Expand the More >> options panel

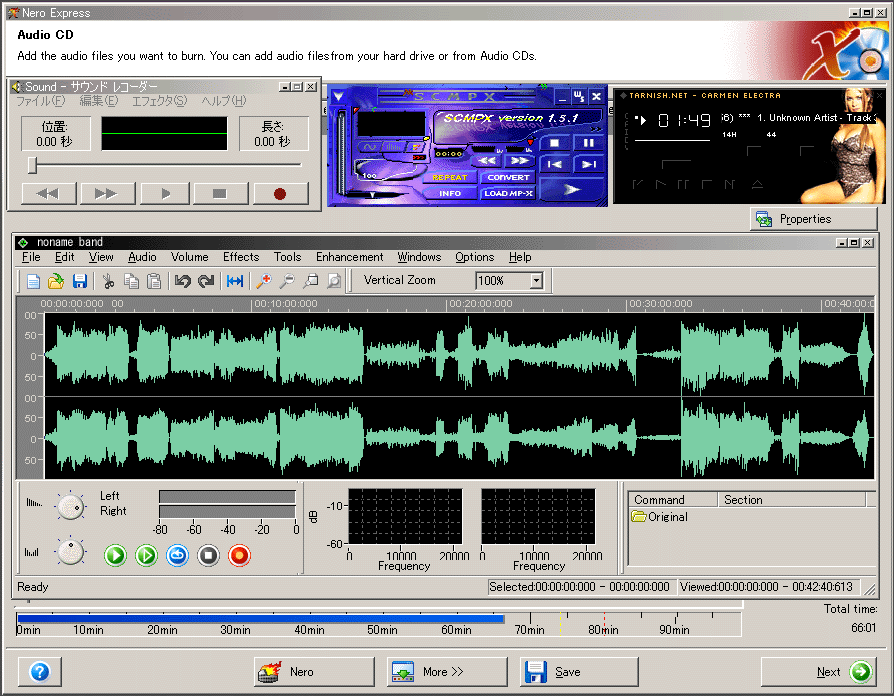(447, 672)
